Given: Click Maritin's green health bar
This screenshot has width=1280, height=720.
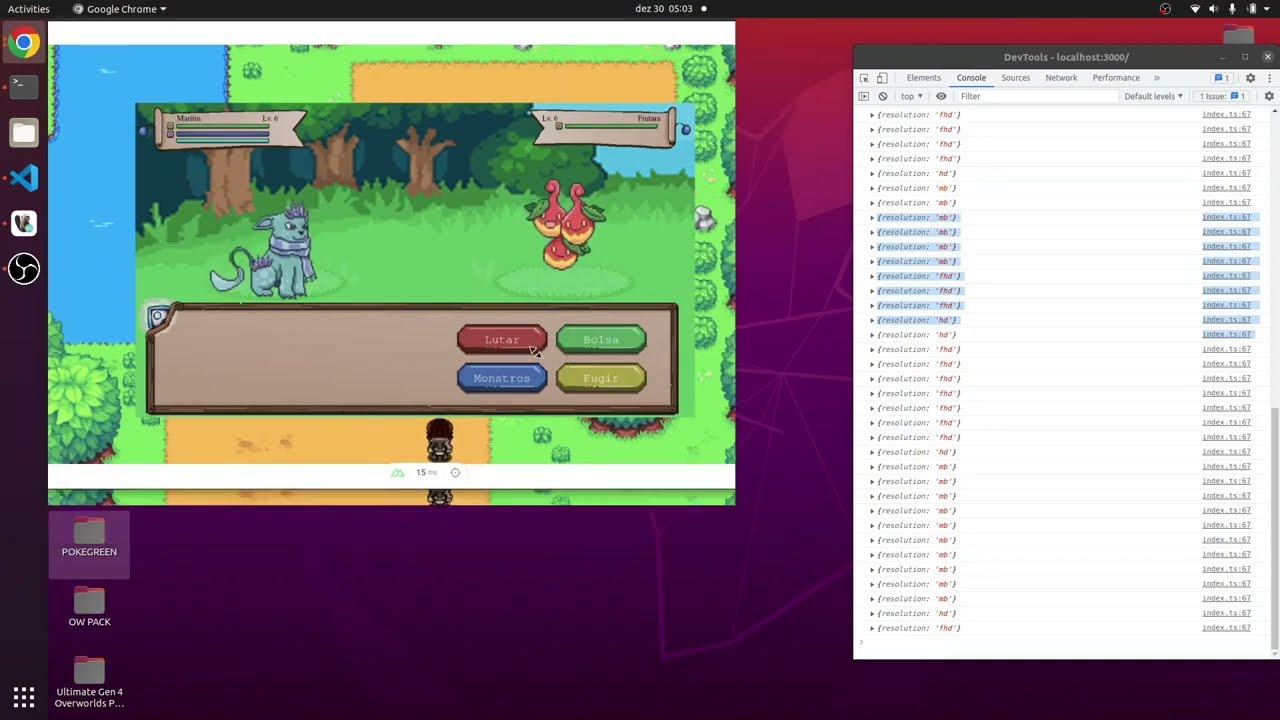Looking at the screenshot, I should coord(222,127).
